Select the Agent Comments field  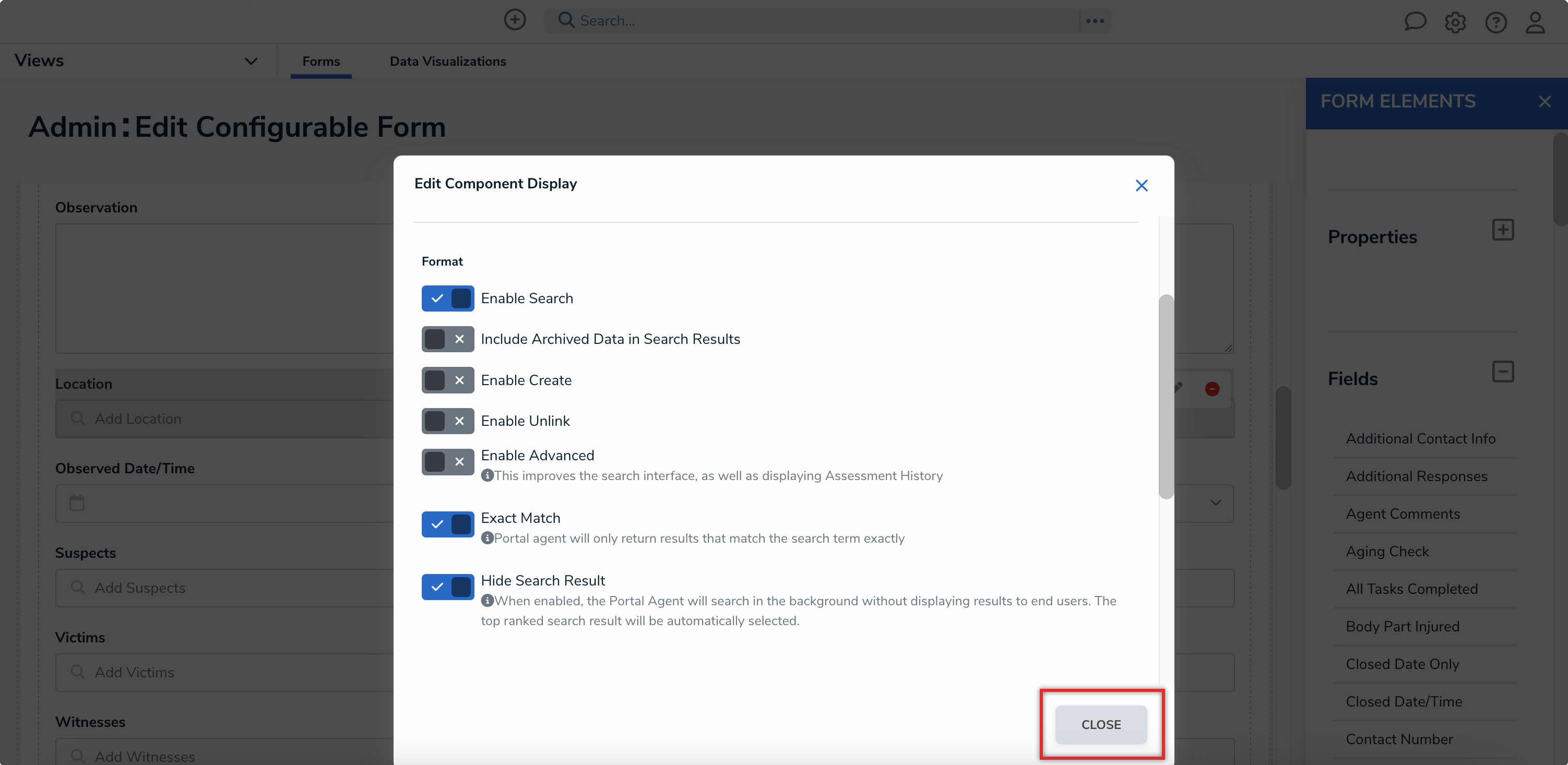1403,513
